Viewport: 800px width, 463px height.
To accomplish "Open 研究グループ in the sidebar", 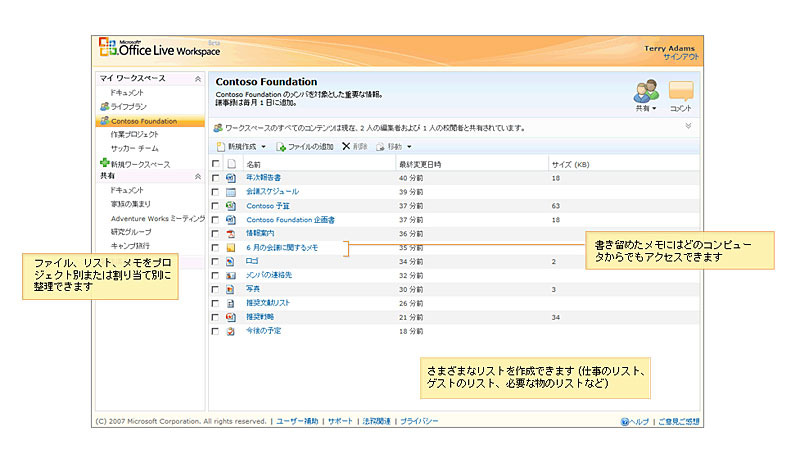I will pos(131,232).
